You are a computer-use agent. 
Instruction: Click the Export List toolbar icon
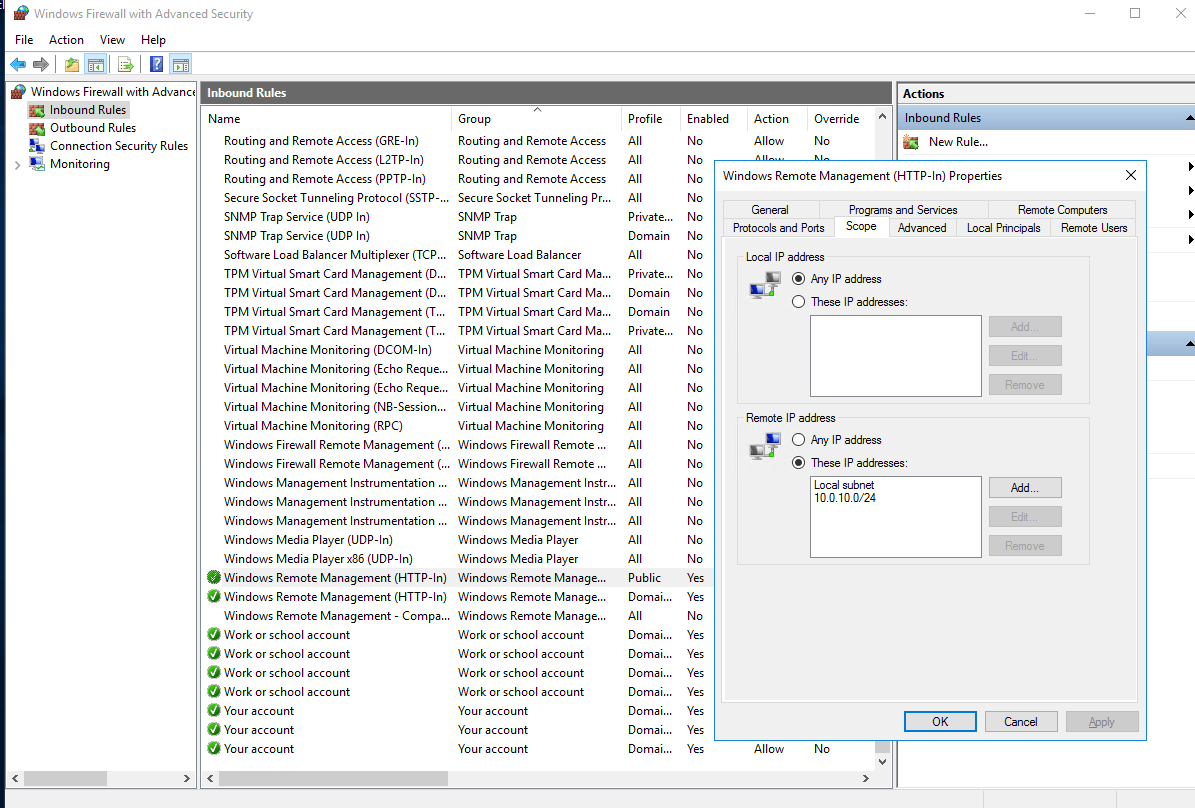(x=124, y=63)
